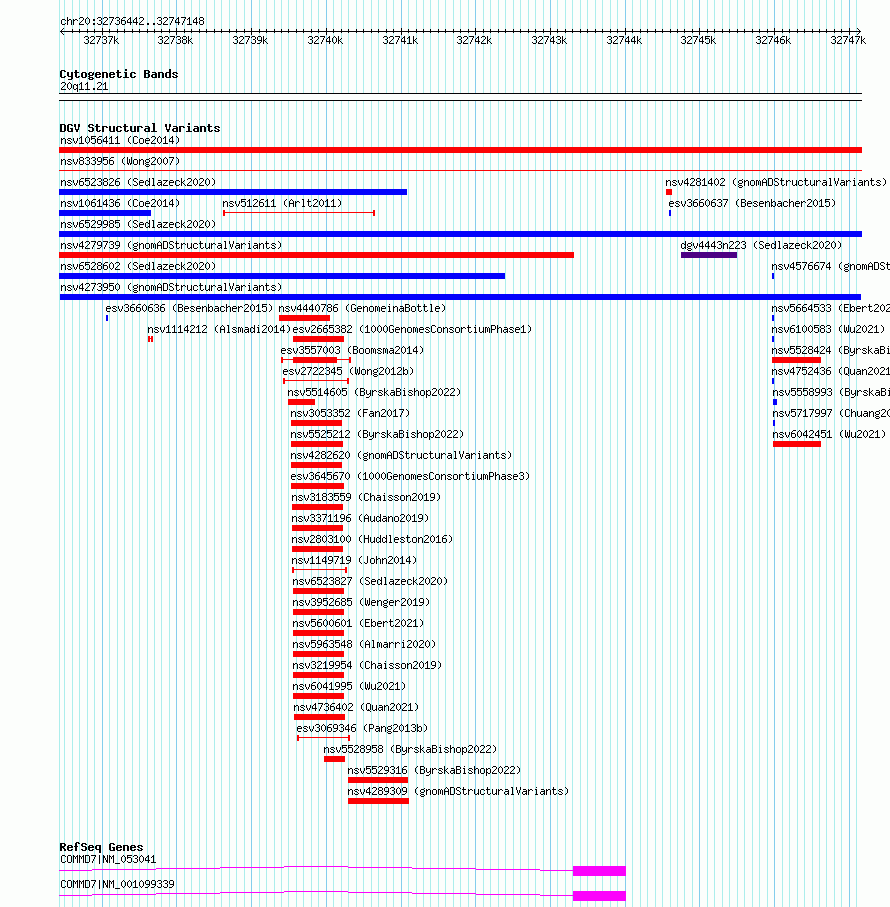Click nsv5558993 variant label
Screen dimensions: 890x907
(x=831, y=392)
